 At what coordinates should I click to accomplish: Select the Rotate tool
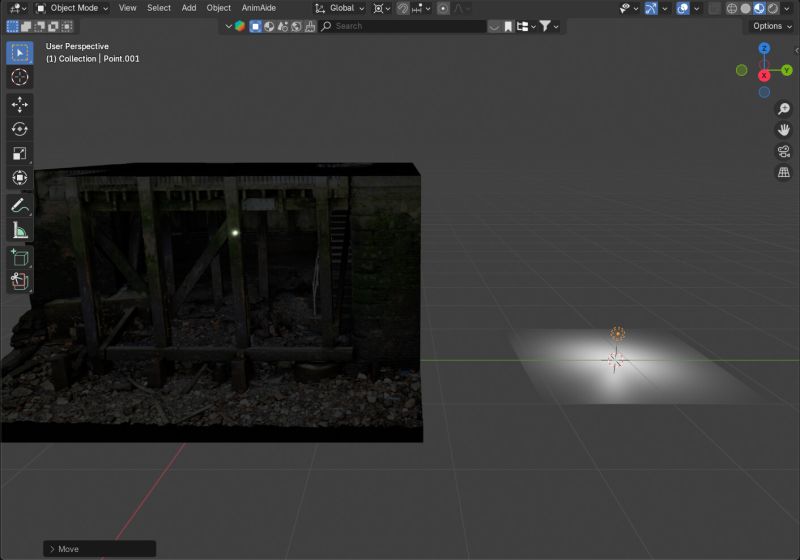(19, 129)
